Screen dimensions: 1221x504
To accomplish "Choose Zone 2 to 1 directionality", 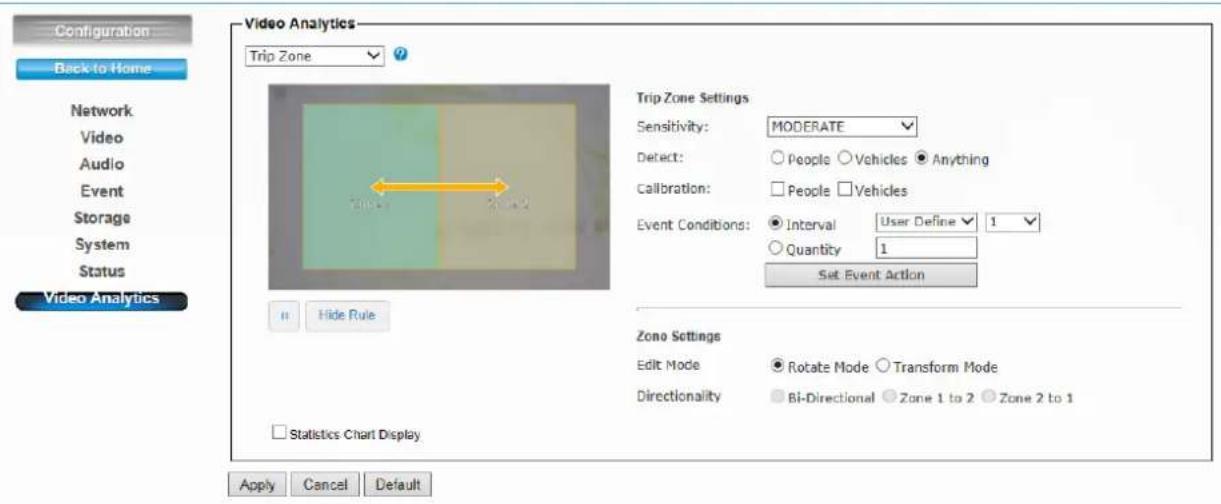I will point(989,397).
